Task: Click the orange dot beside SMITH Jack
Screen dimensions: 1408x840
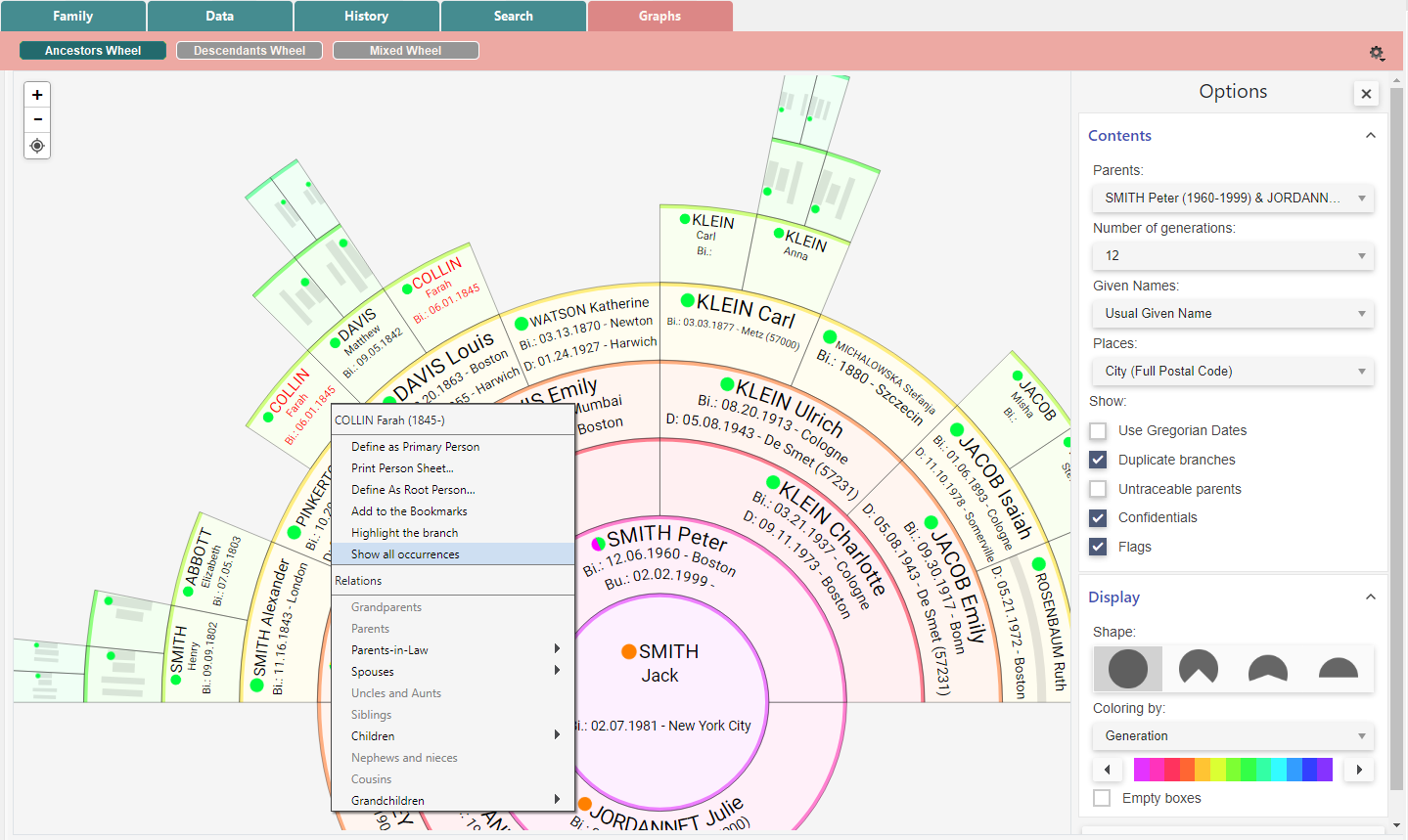Action: point(629,651)
